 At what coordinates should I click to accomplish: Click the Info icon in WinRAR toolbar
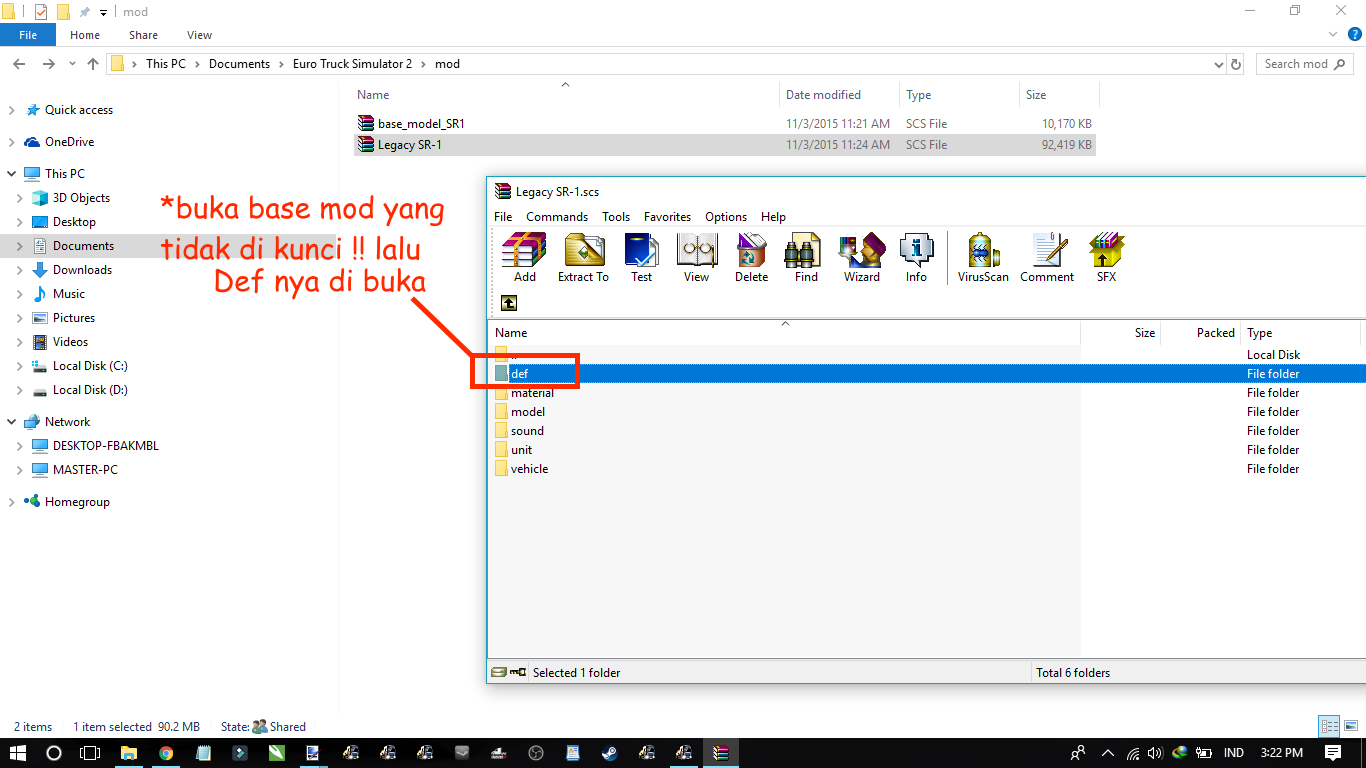tap(917, 257)
